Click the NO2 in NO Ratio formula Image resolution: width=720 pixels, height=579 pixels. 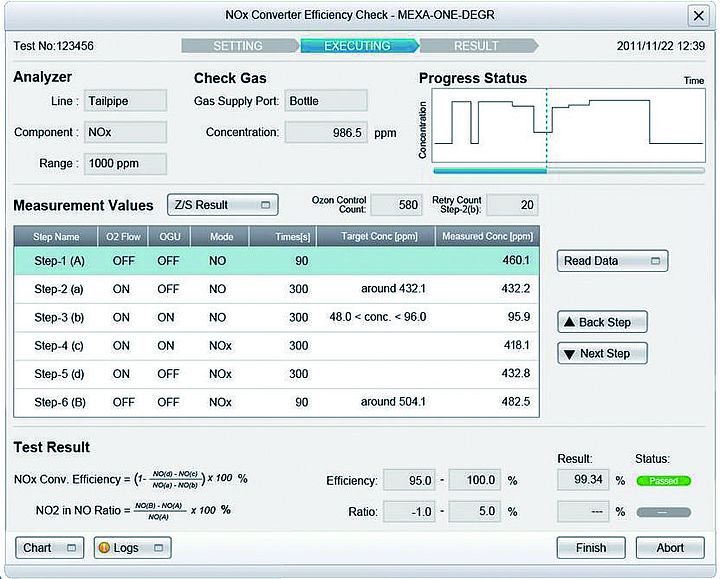click(133, 511)
